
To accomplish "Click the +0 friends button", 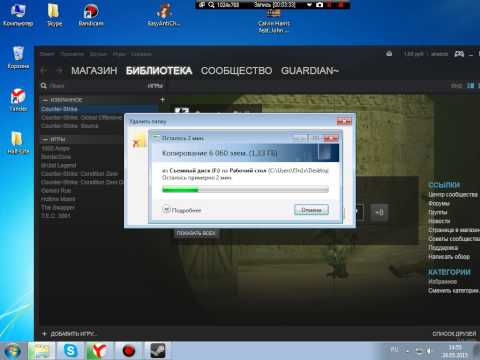I will [x=379, y=212].
